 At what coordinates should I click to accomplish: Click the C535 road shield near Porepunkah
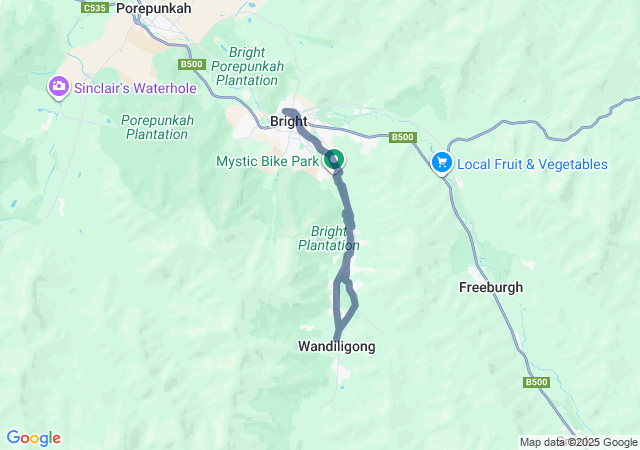[95, 8]
